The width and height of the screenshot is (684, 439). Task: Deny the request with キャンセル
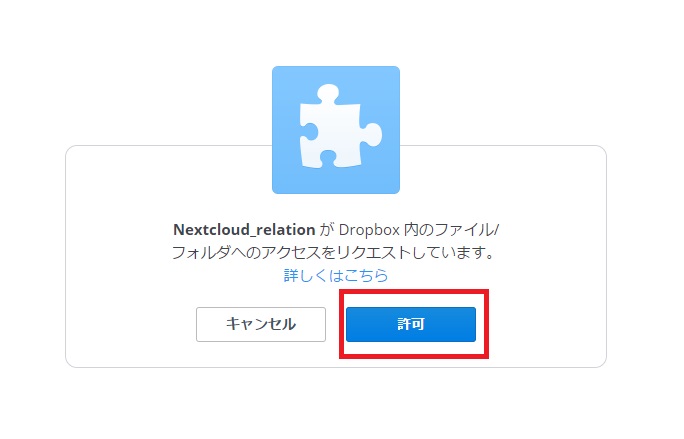pos(261,324)
